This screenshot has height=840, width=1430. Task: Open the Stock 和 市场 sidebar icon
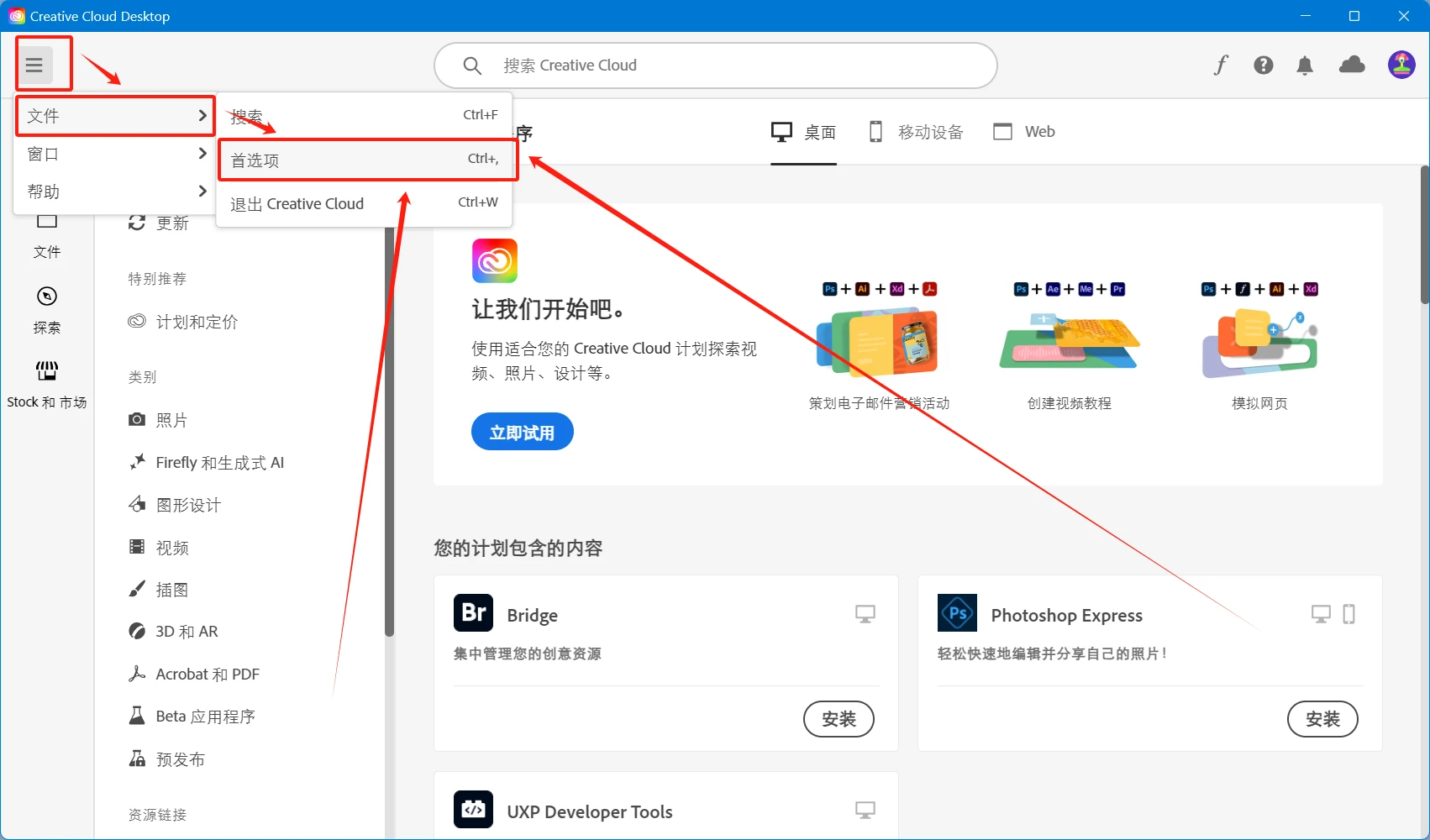click(x=47, y=370)
